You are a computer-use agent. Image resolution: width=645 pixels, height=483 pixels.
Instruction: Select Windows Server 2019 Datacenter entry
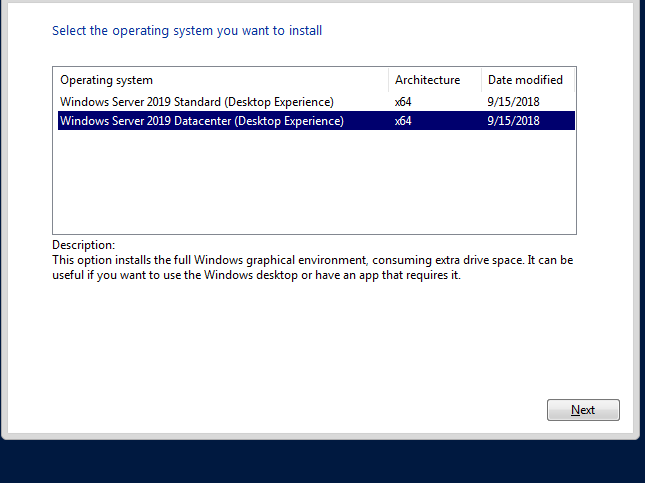point(201,121)
